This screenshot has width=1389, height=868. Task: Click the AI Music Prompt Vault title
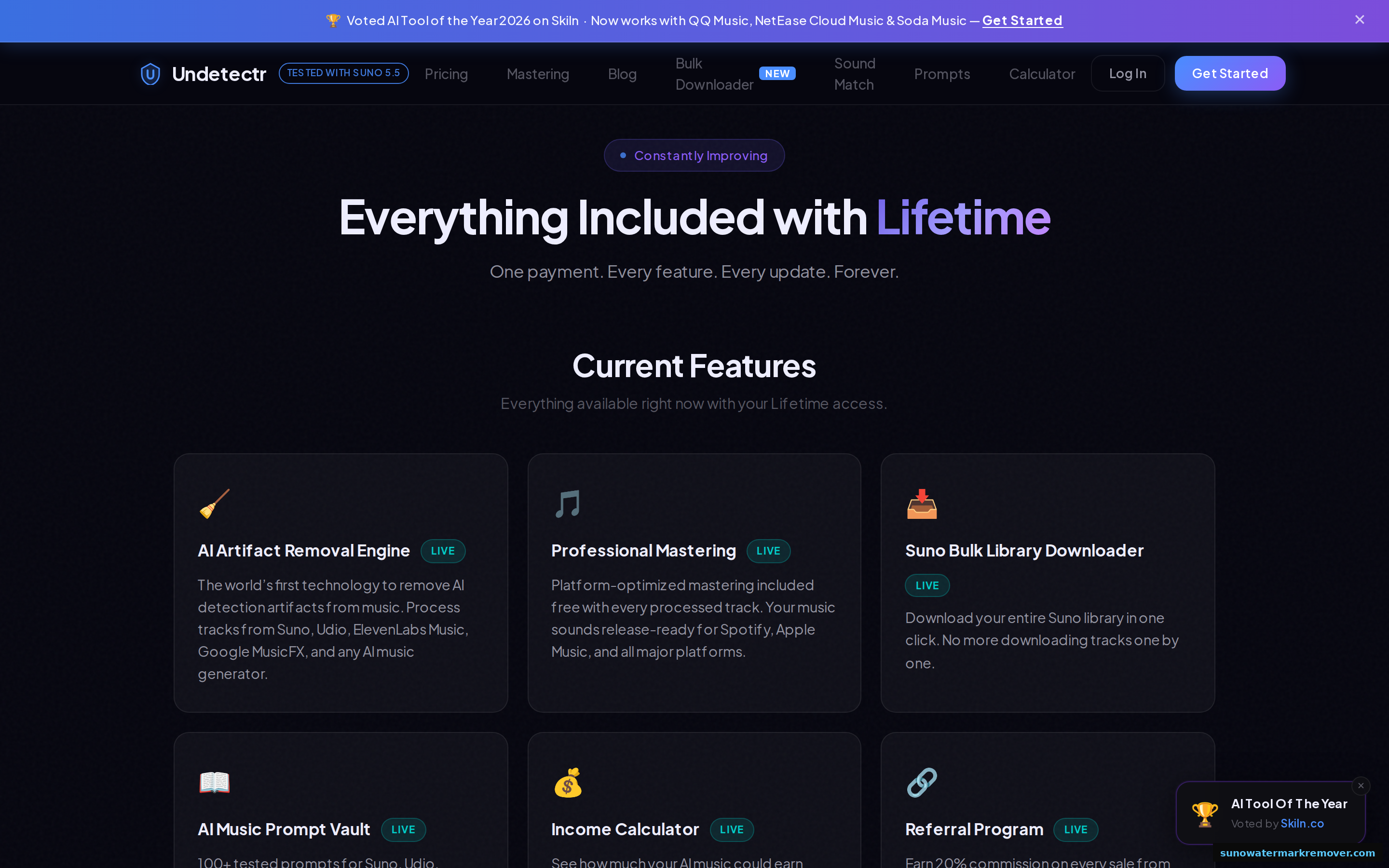click(284, 829)
